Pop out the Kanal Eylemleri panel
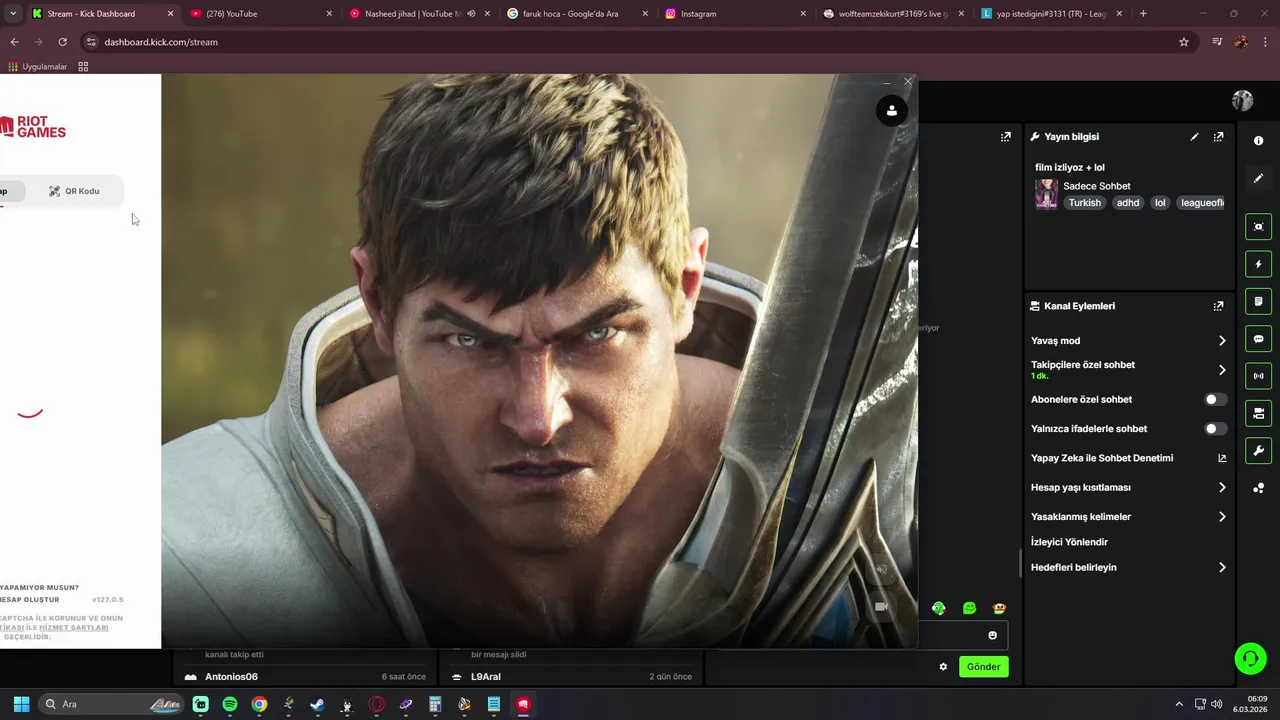Viewport: 1280px width, 720px height. [x=1218, y=306]
